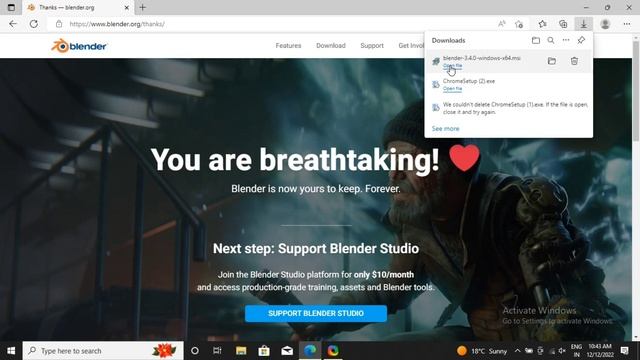The width and height of the screenshot is (640, 360).
Task: Delete the blender msi download entry
Action: point(574,61)
